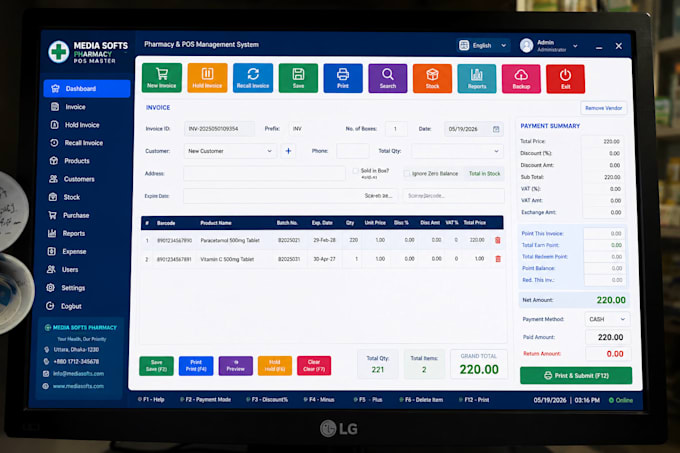Click the Phone input field

(x=353, y=151)
